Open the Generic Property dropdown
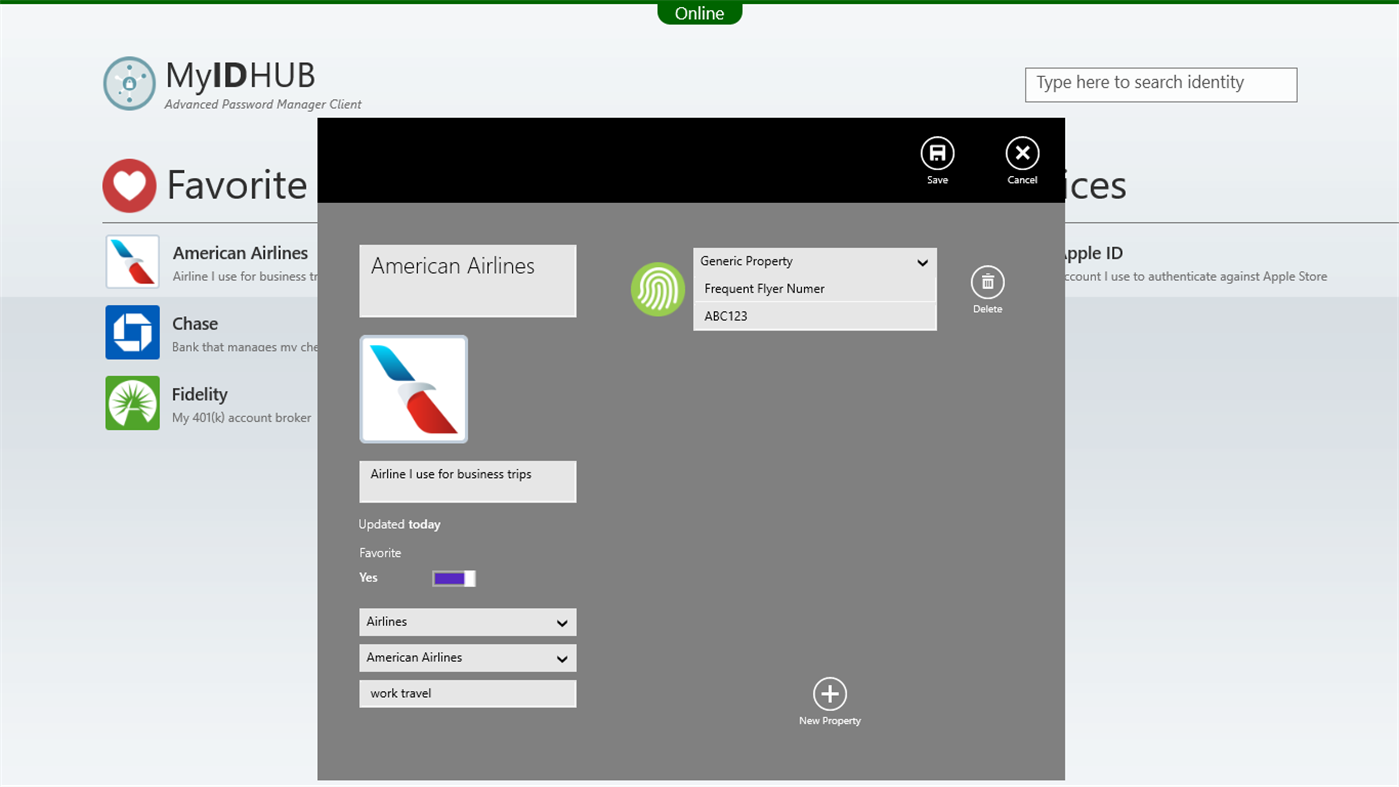The width and height of the screenshot is (1399, 787). click(x=814, y=261)
